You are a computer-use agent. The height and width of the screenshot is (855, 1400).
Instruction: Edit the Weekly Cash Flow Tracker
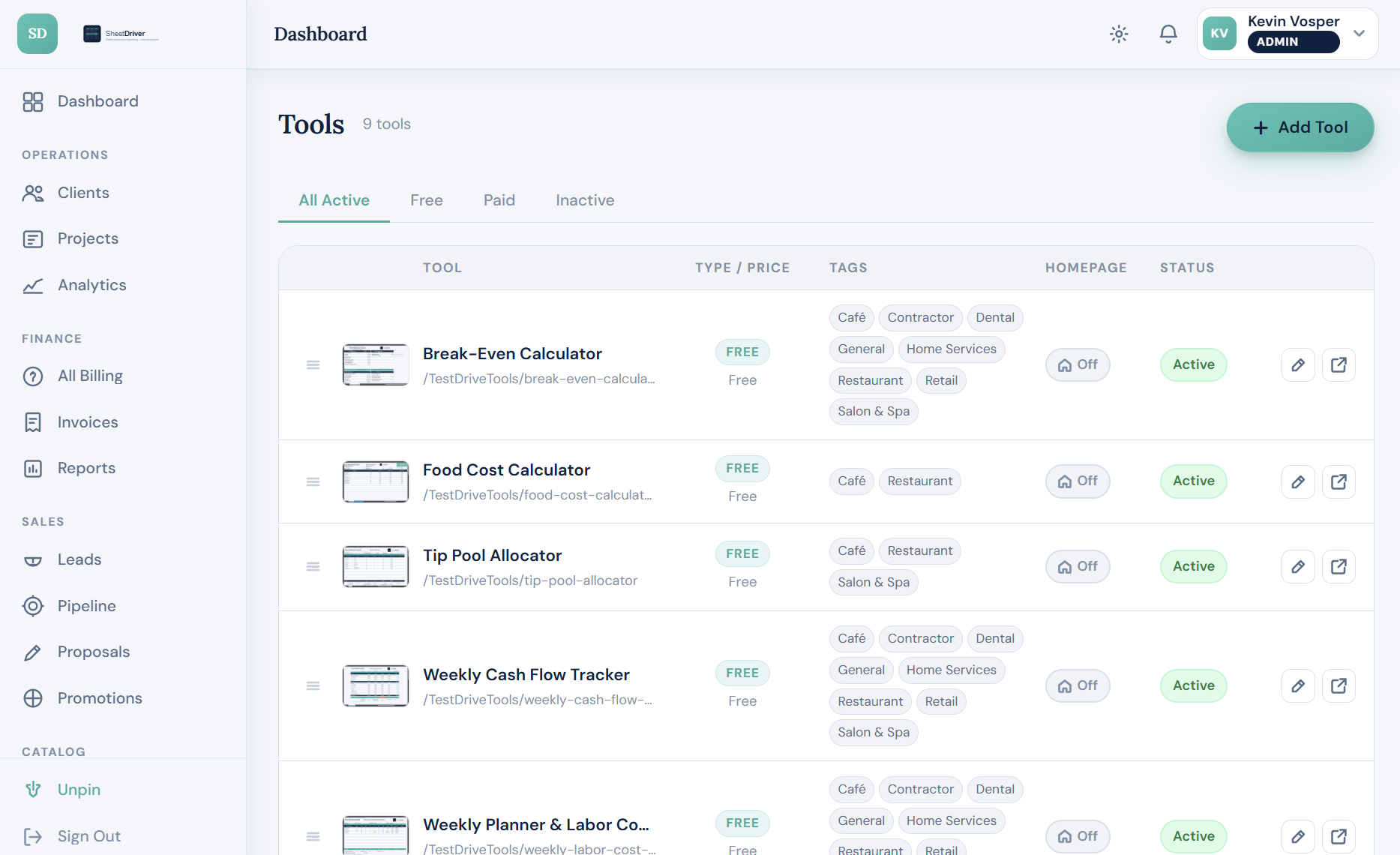coord(1298,686)
